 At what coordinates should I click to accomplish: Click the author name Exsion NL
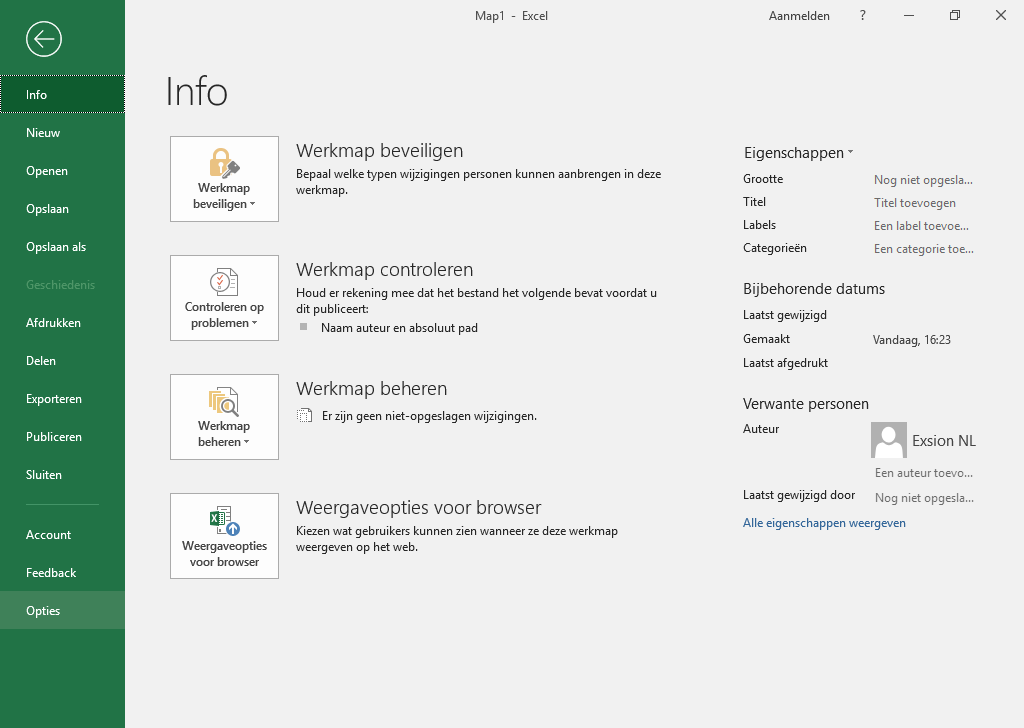pyautogui.click(x=944, y=441)
